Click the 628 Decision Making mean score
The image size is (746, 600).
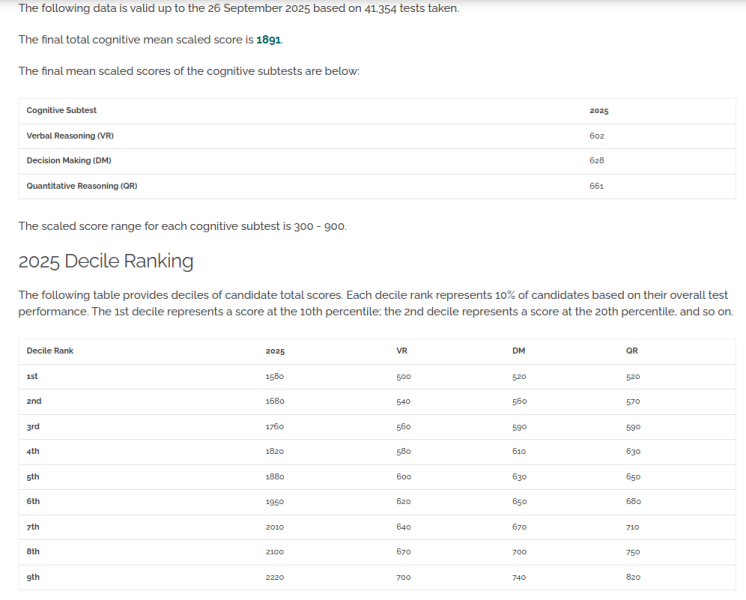597,161
